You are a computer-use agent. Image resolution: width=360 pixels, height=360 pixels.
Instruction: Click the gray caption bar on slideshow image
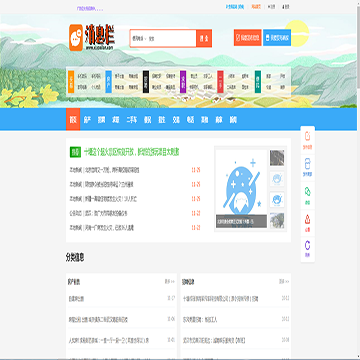[241, 221]
